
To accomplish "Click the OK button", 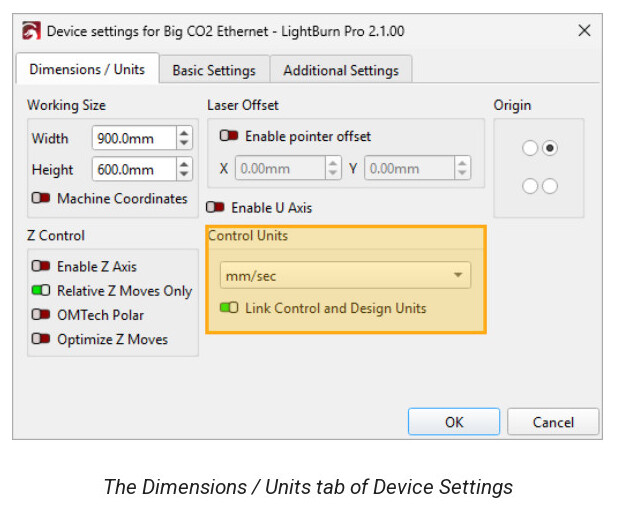I will (x=454, y=422).
